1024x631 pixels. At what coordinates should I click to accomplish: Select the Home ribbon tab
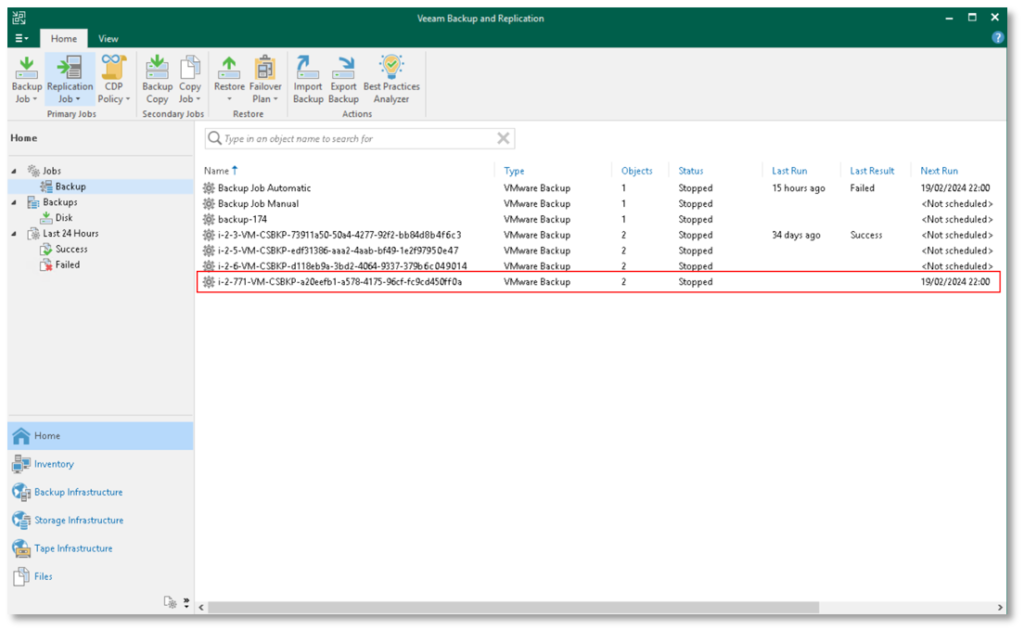coord(64,38)
